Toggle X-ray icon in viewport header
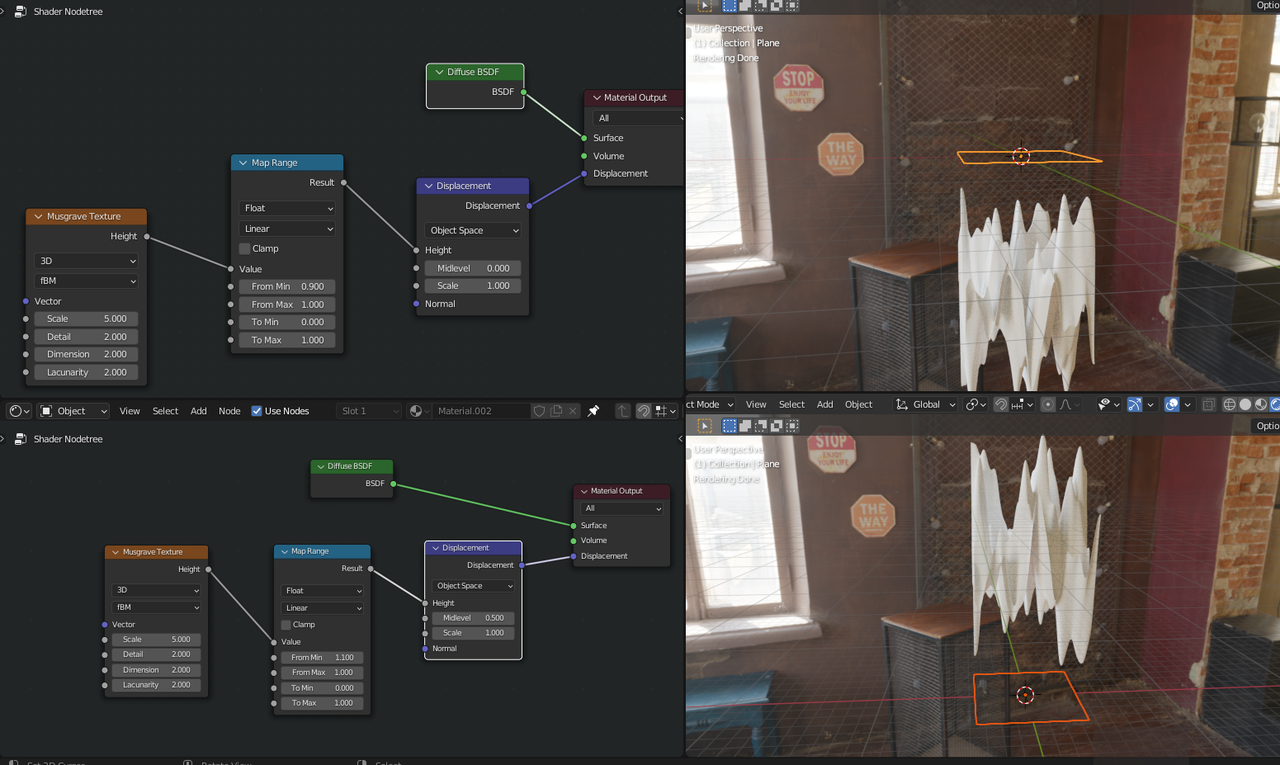Viewport: 1280px width, 765px height. pyautogui.click(x=1208, y=404)
